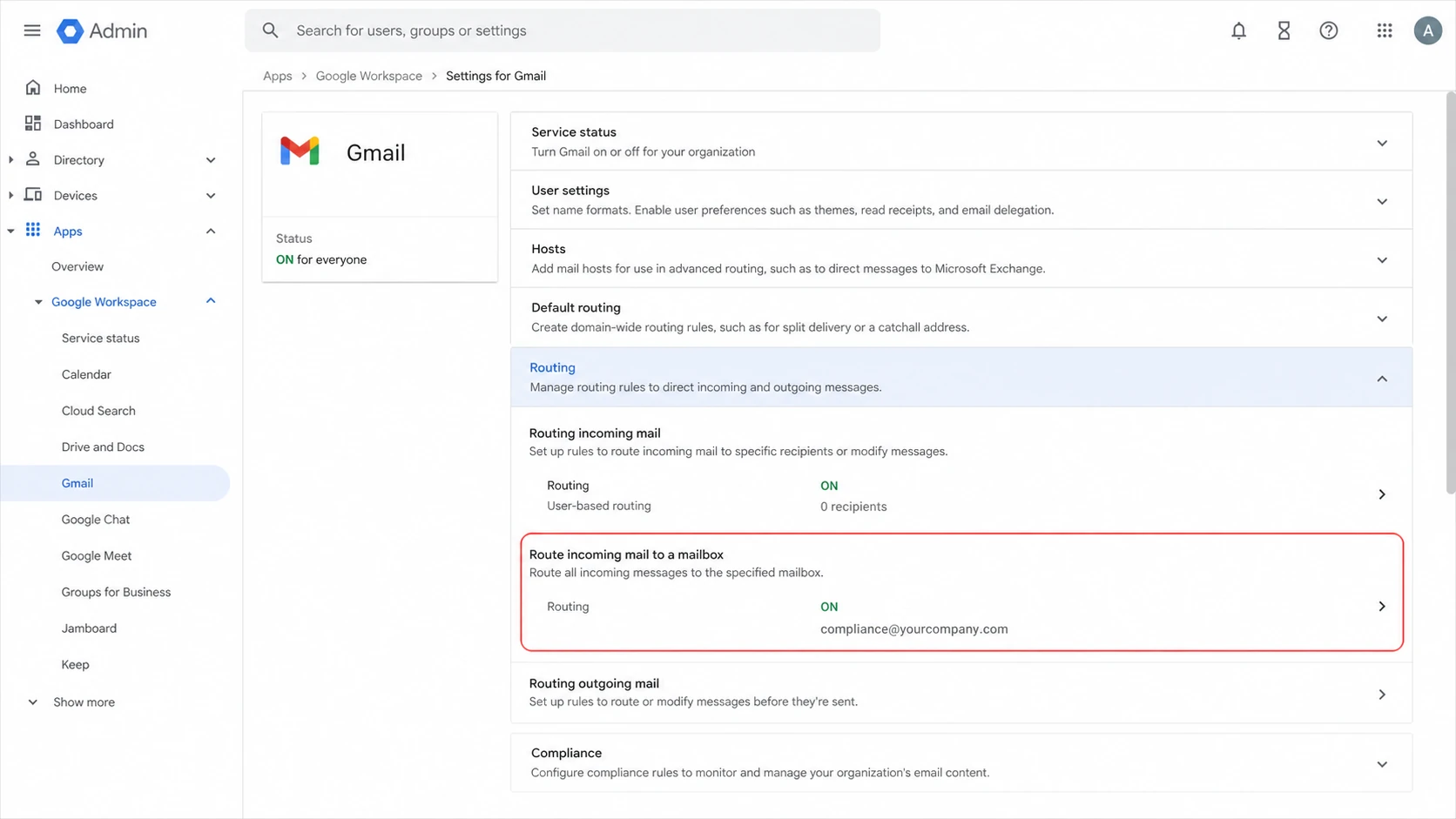Screen dimensions: 1456x819
Task: Click the Apps grid icon in sidebar
Action: [33, 230]
